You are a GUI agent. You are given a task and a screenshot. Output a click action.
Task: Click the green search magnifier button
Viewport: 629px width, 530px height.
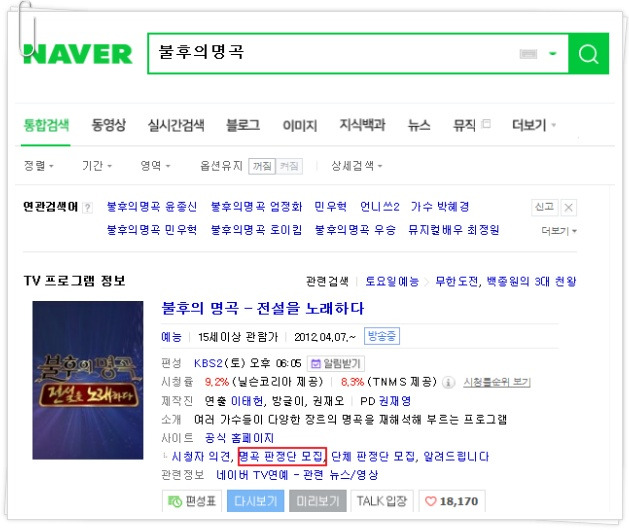click(588, 54)
